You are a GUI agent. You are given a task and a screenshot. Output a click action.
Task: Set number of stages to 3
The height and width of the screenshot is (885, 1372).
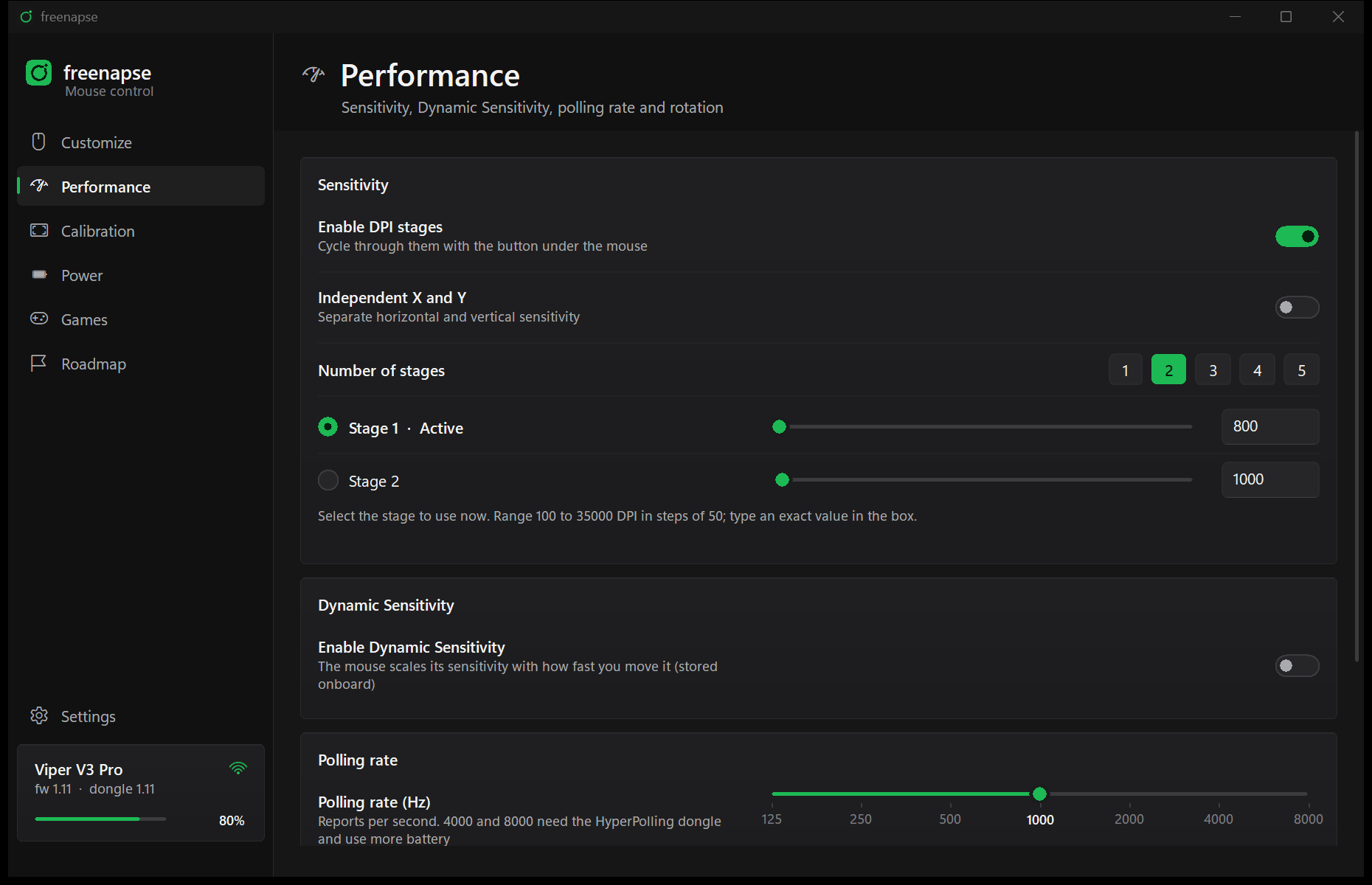point(1213,369)
